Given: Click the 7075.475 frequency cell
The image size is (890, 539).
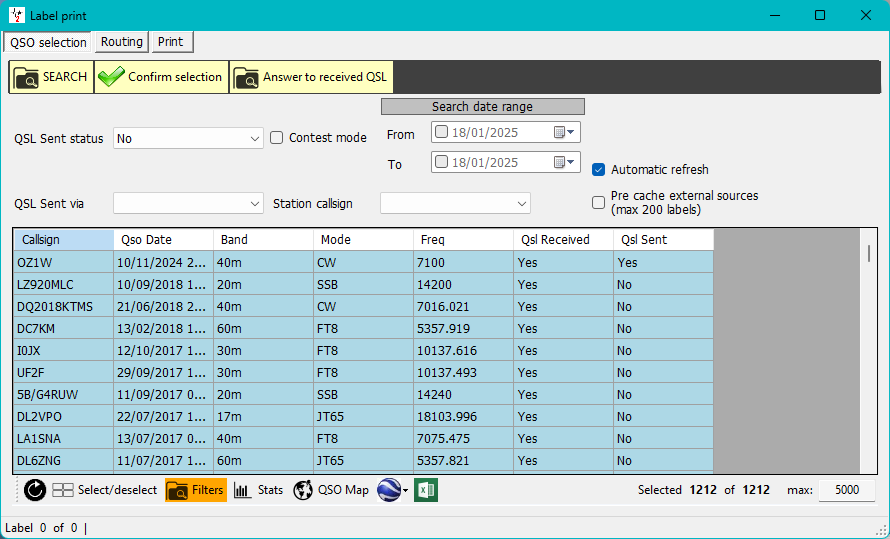Looking at the screenshot, I should (x=463, y=439).
